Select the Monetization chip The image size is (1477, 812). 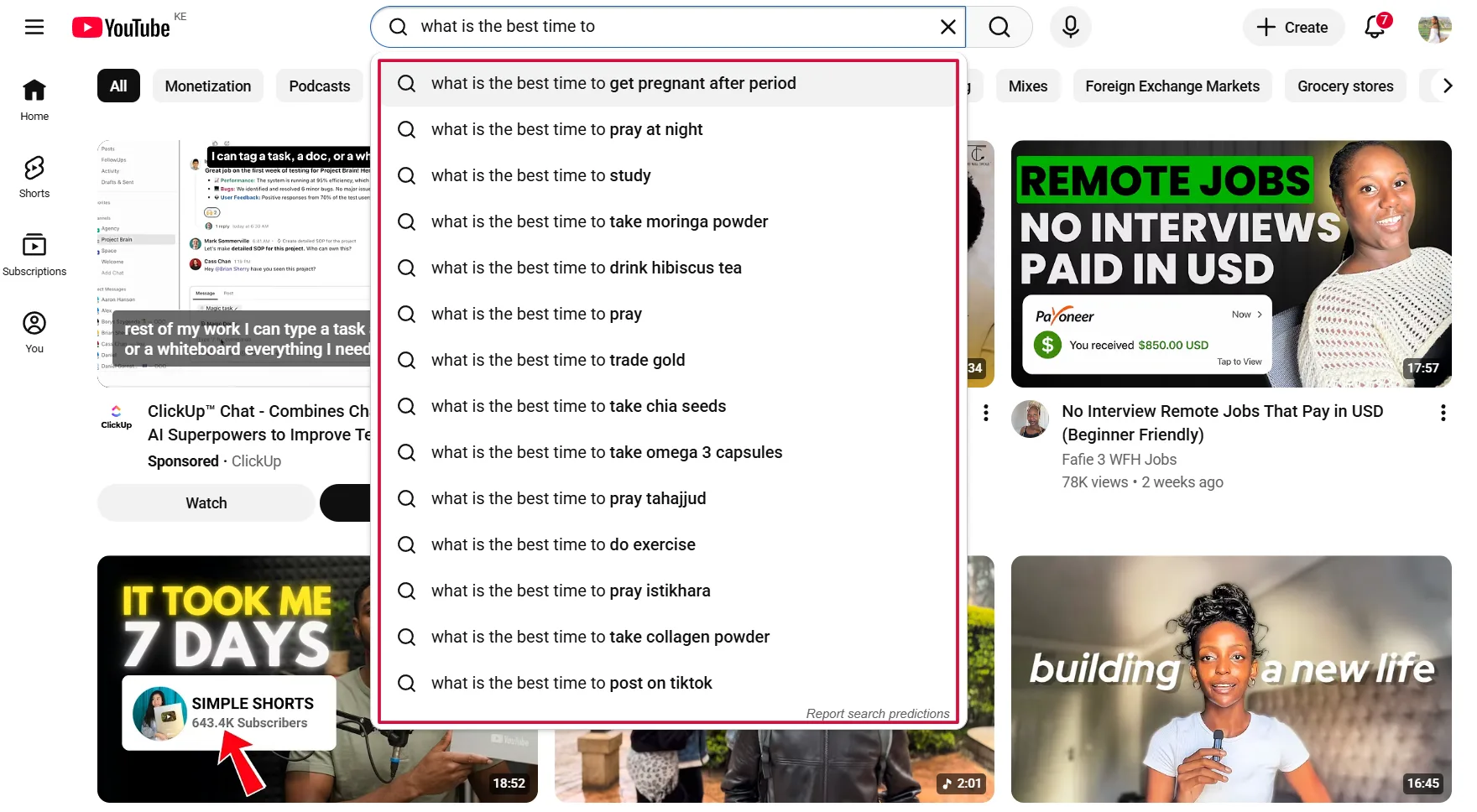coord(208,86)
